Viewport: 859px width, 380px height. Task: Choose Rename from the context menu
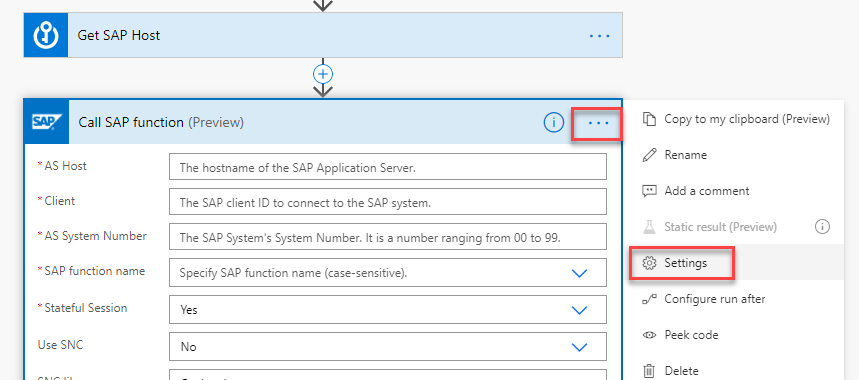click(685, 155)
